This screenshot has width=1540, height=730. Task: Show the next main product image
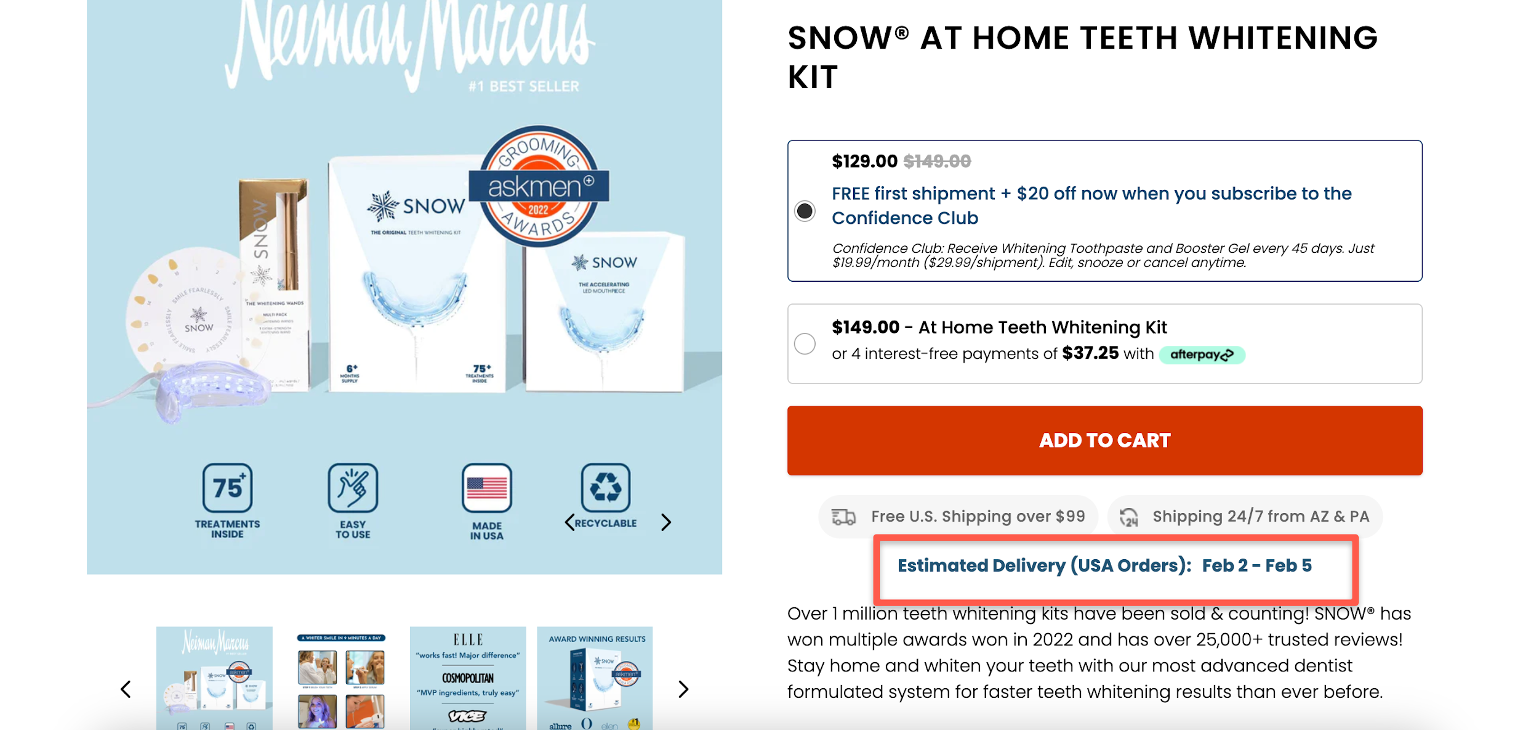click(x=666, y=522)
